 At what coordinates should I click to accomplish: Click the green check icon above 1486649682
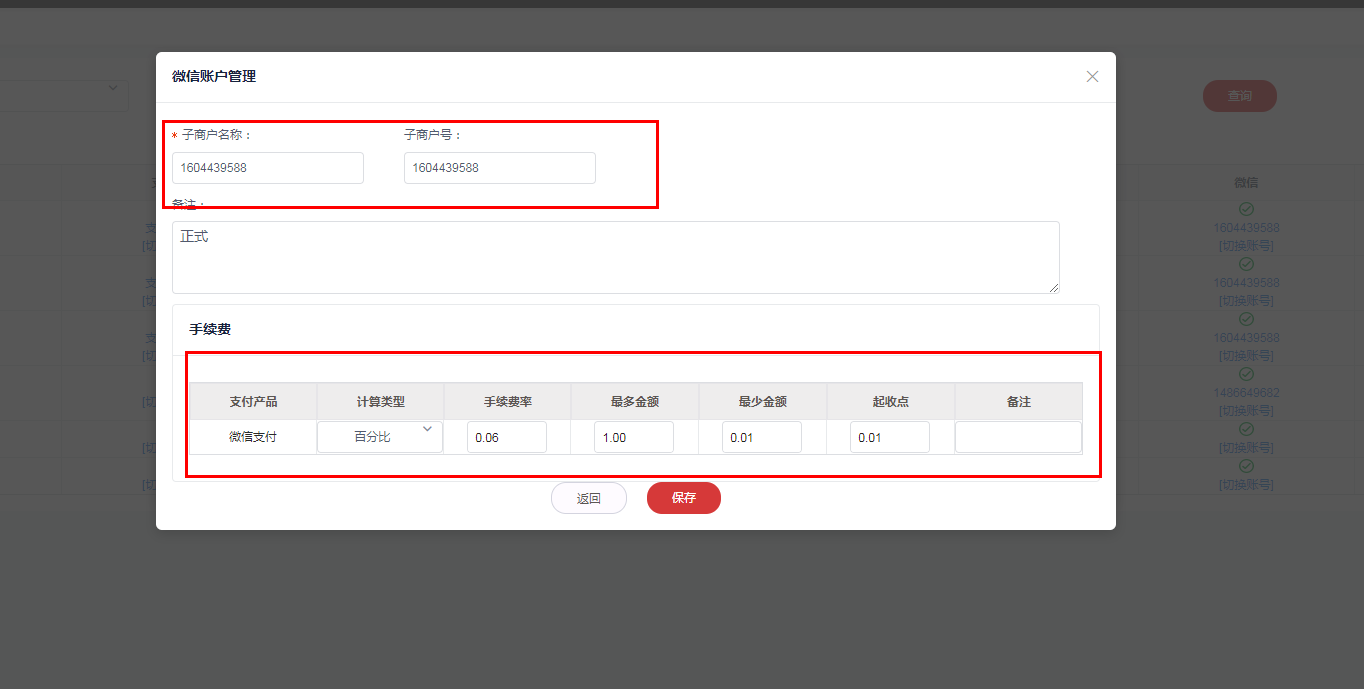pyautogui.click(x=1246, y=374)
